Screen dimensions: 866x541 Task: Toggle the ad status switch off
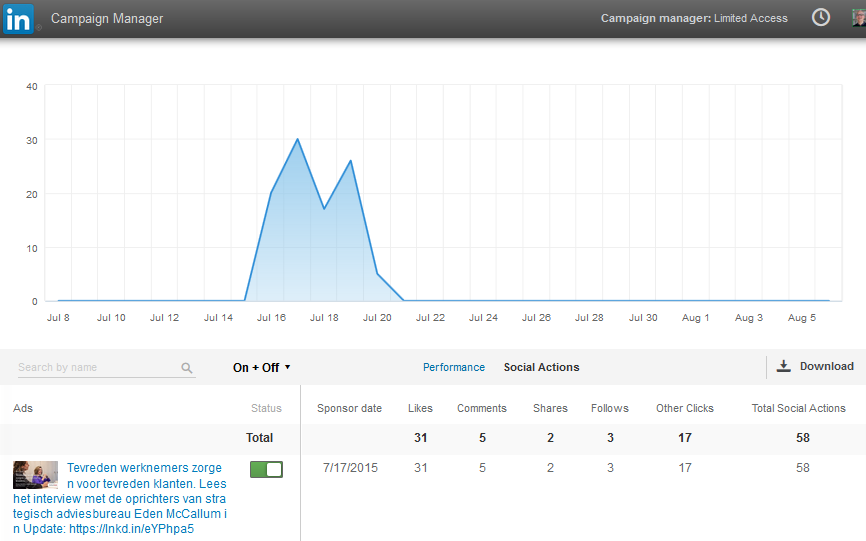click(x=266, y=469)
